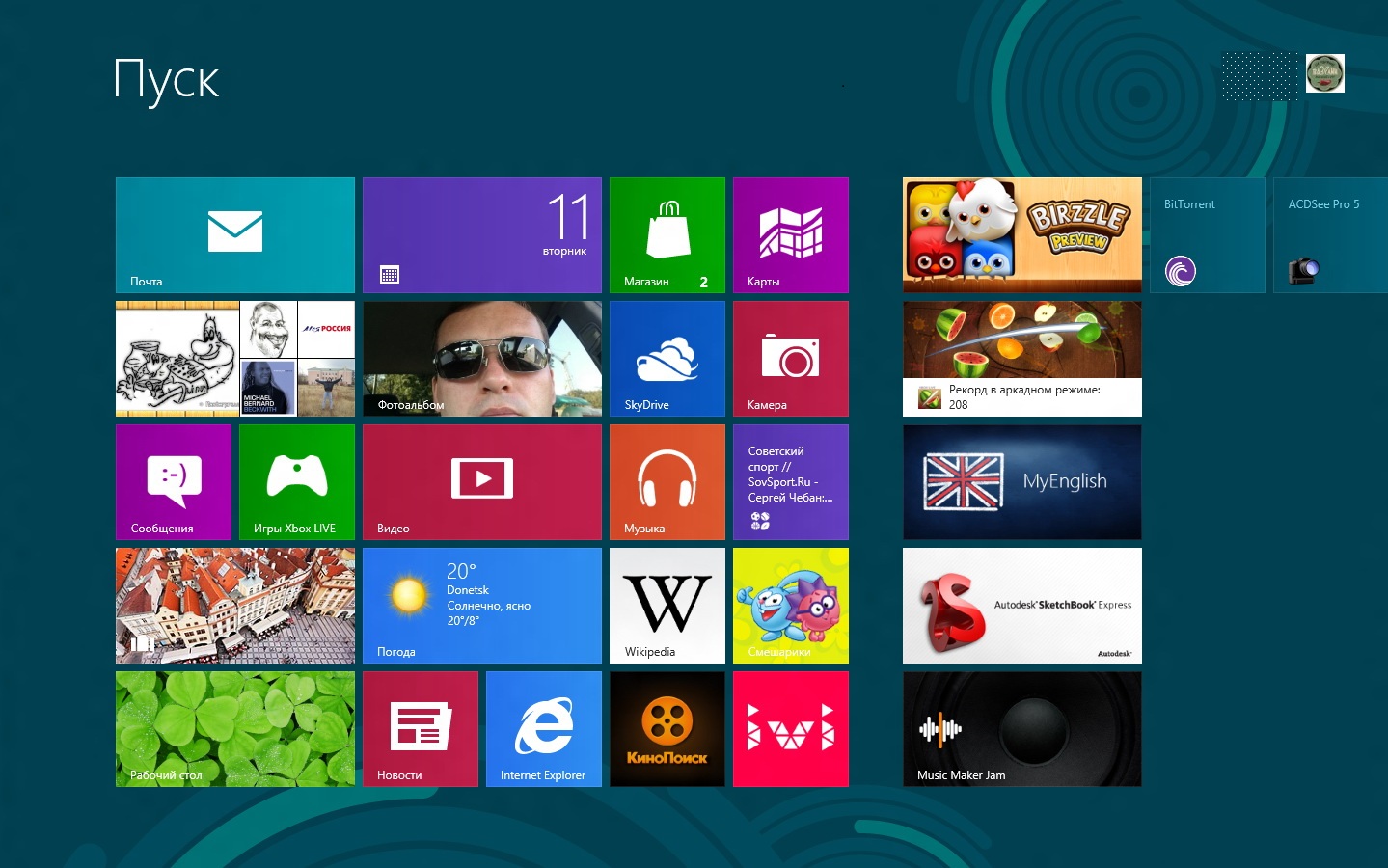Image resolution: width=1388 pixels, height=868 pixels.
Task: Open the Карты maps tile
Action: 790,234
